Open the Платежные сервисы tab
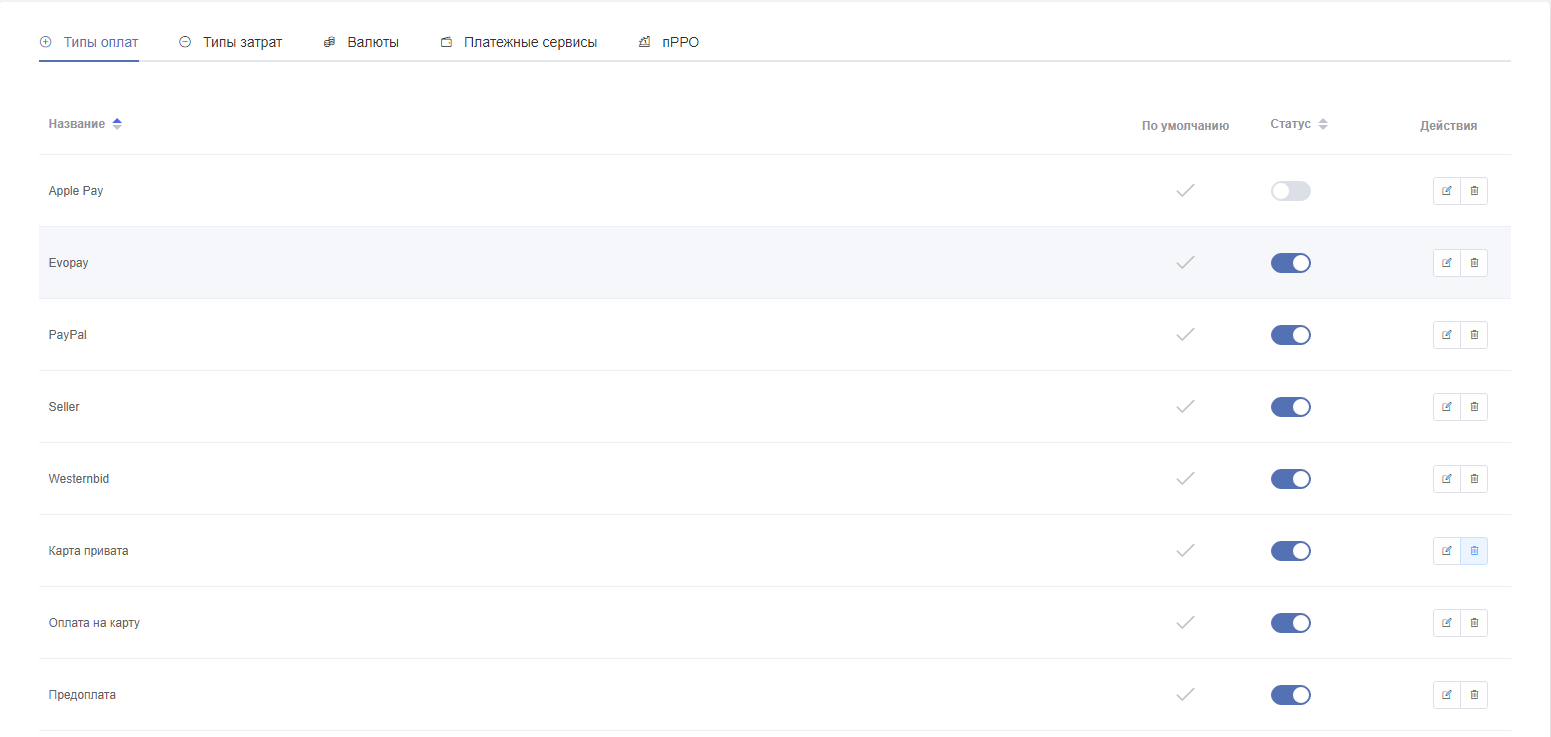Screen dimensions: 1551x737 click(x=519, y=42)
